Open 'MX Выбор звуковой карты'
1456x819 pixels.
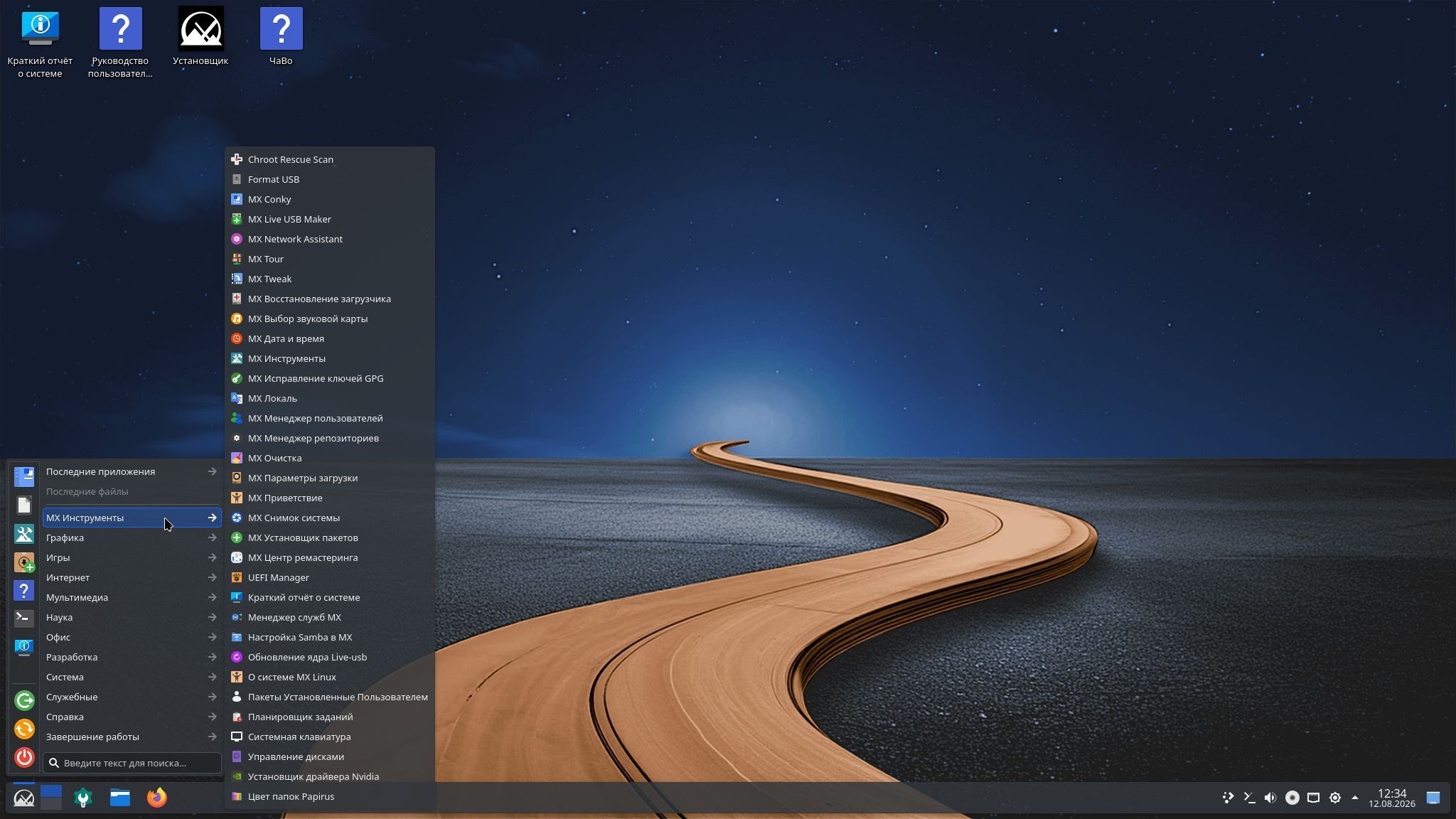[330, 318]
